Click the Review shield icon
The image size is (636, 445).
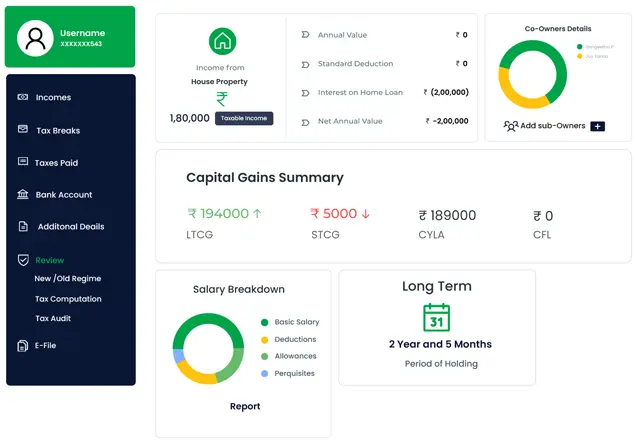tap(22, 260)
